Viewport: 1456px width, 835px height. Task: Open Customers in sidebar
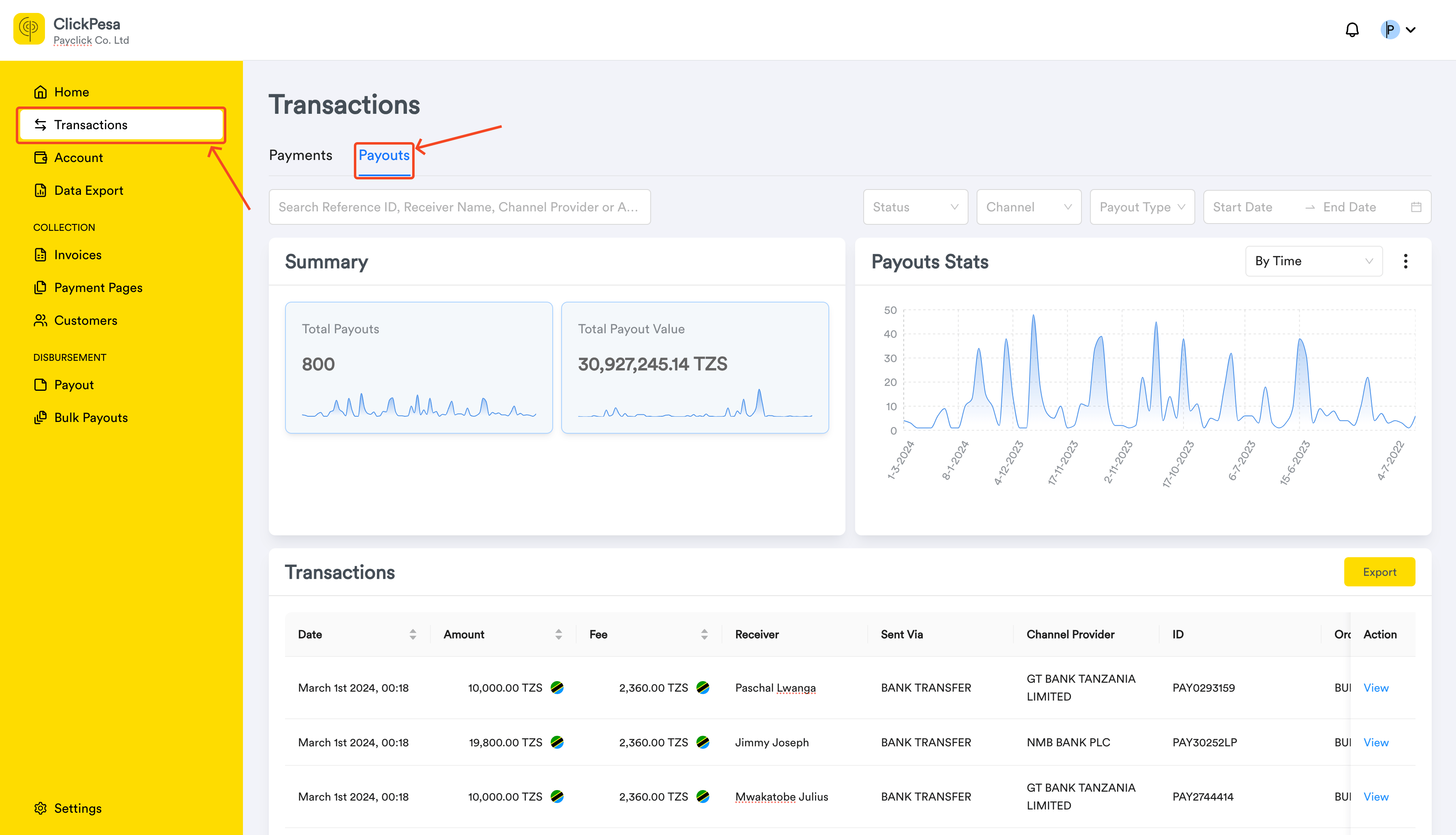click(121, 320)
